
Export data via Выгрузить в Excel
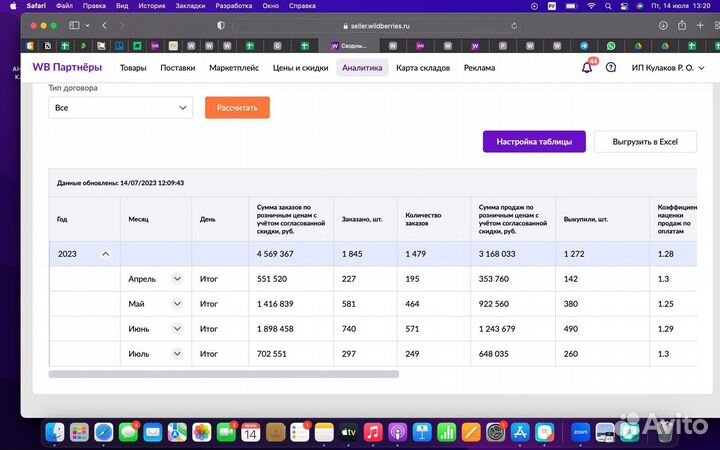(644, 142)
